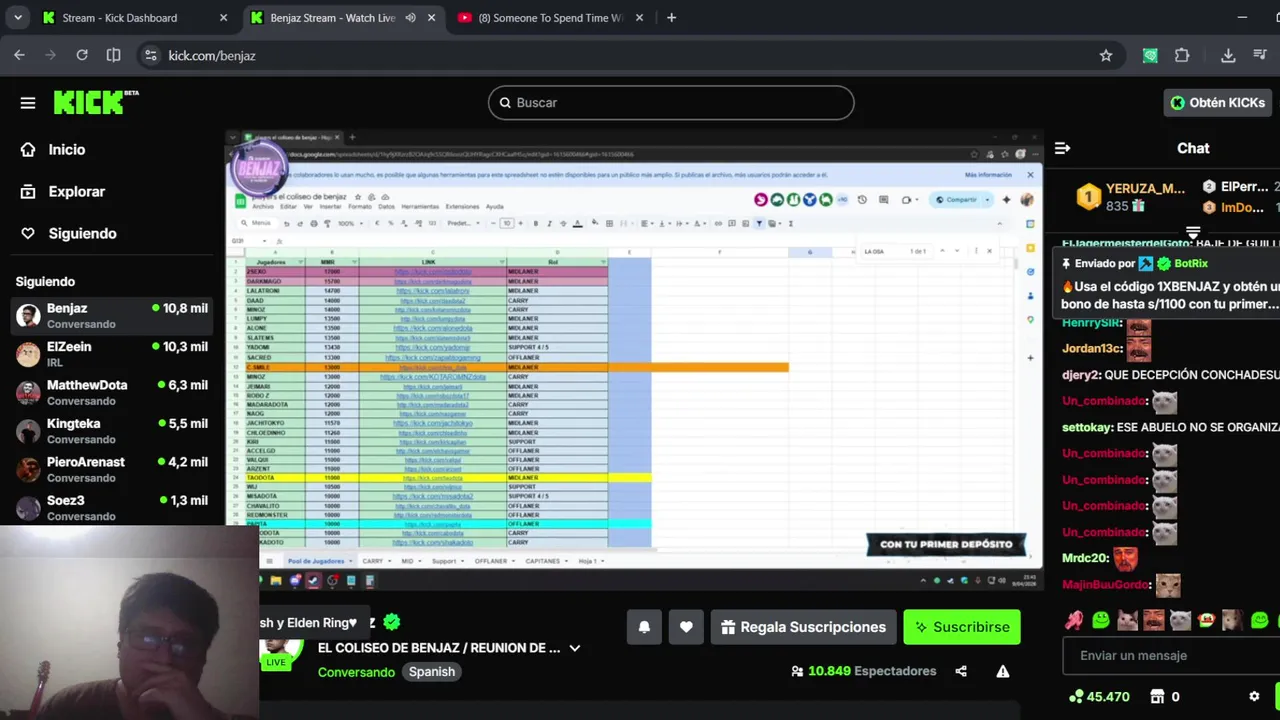Report the stream via warning triangle icon
This screenshot has width=1280, height=720.
(1003, 671)
